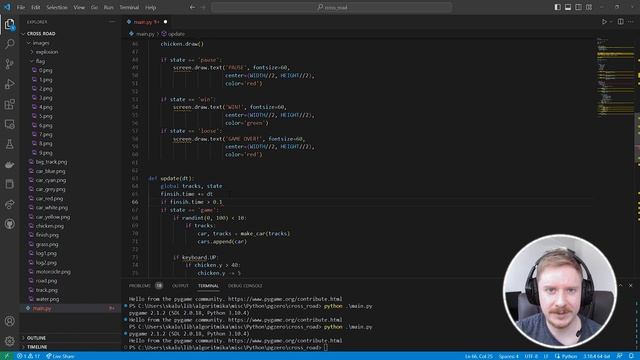The height and width of the screenshot is (360, 640).
Task: Switch to the main.py editor tab
Action: coord(146,22)
